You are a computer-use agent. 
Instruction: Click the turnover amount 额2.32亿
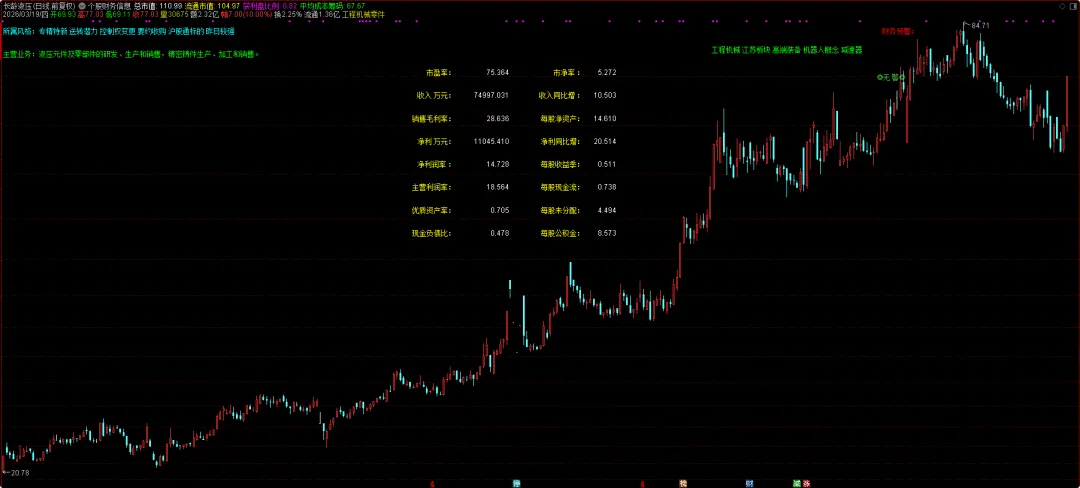pos(204,14)
